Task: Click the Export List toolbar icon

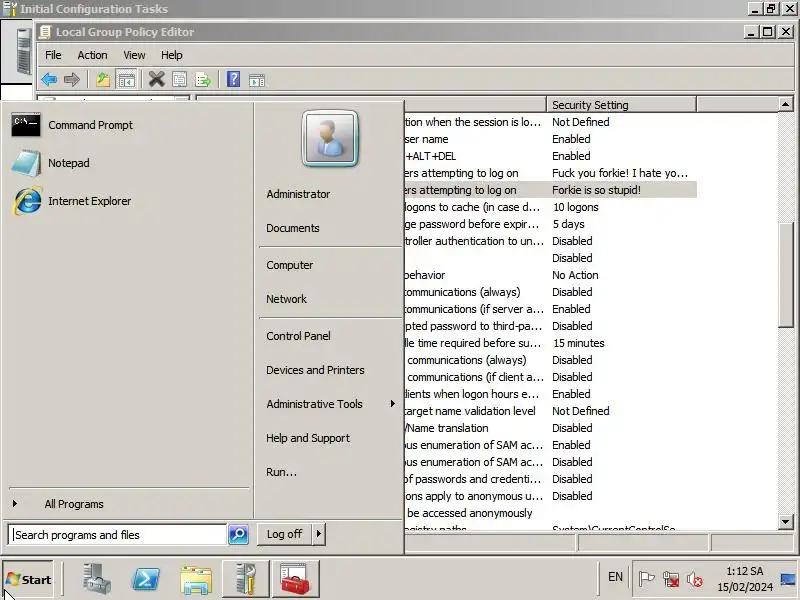Action: point(203,80)
